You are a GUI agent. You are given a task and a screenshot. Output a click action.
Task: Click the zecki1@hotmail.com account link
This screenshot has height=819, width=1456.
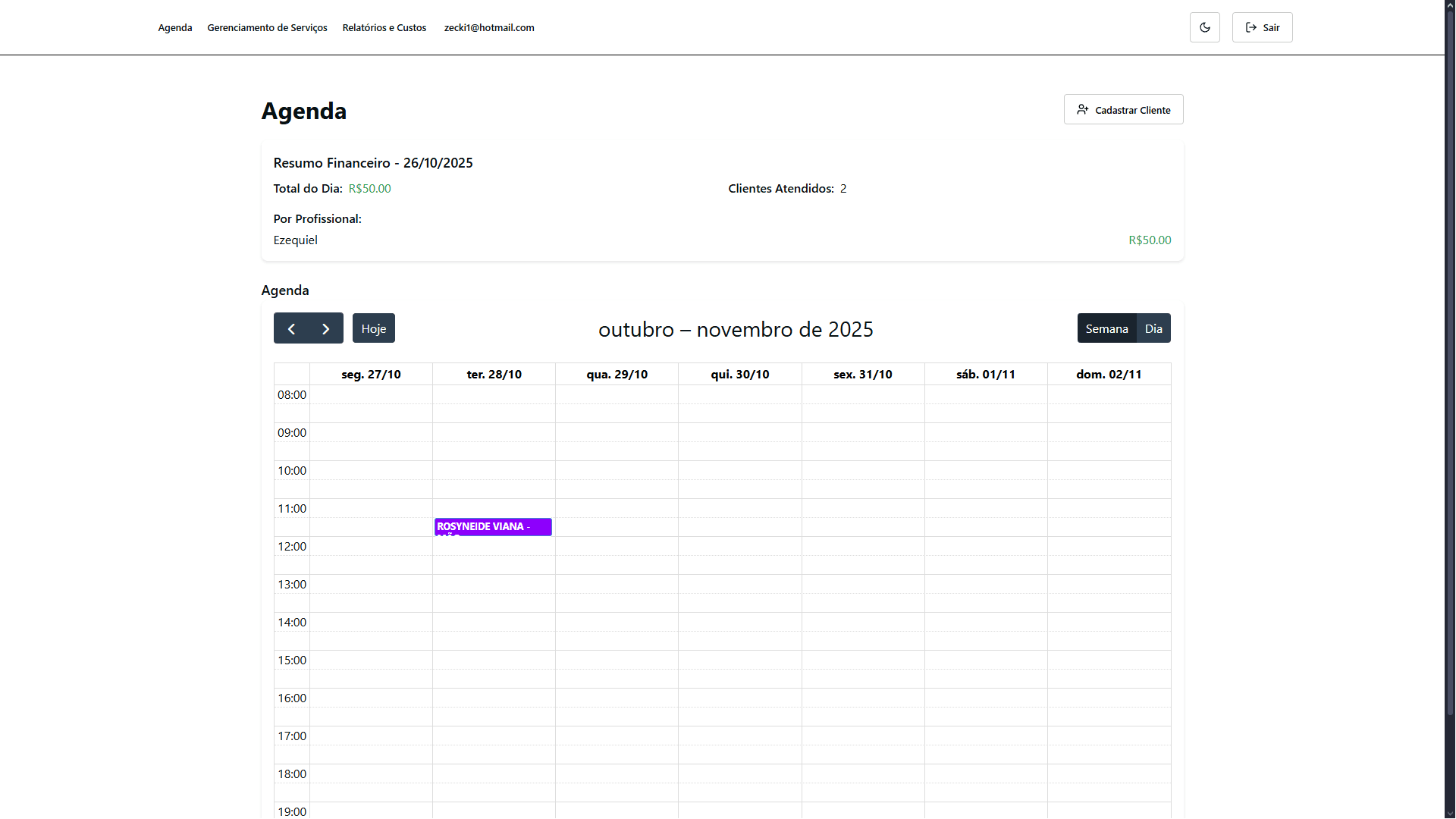(489, 28)
